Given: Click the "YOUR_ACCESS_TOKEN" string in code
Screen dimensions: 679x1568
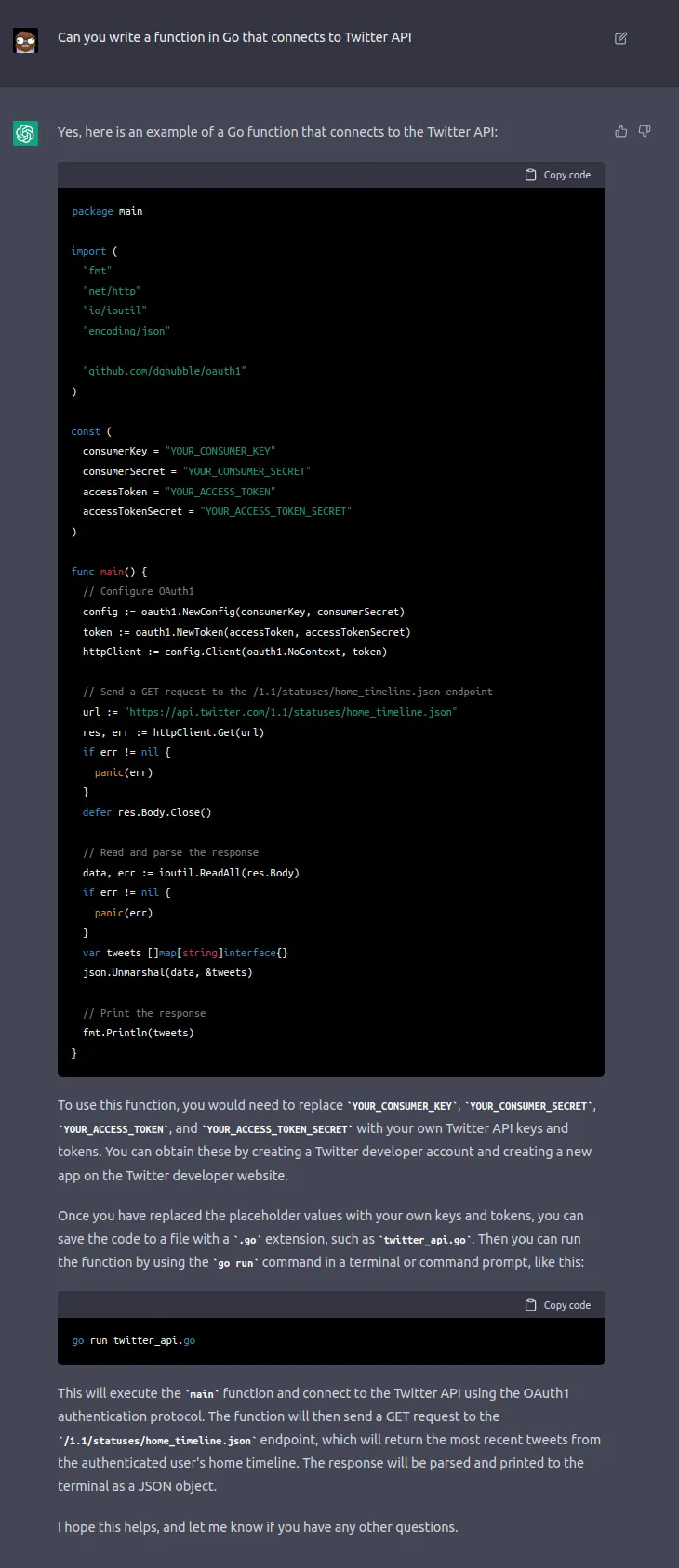Looking at the screenshot, I should pyautogui.click(x=220, y=492).
